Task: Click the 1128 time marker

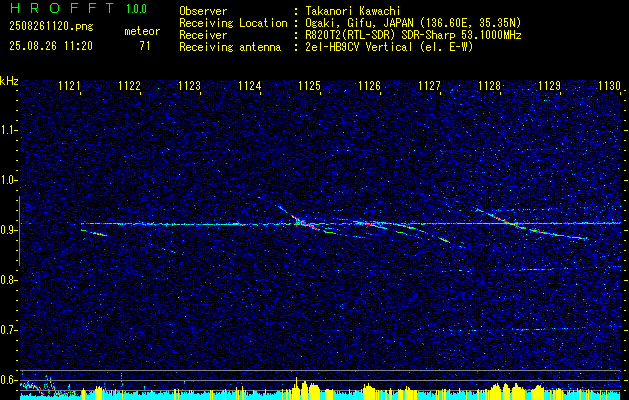Action: click(x=489, y=86)
